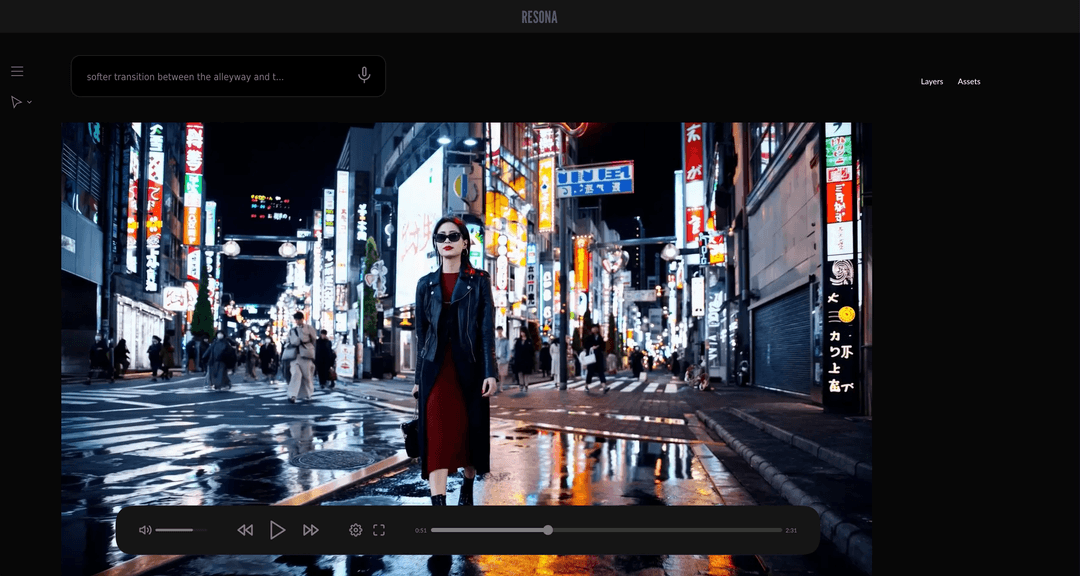Switch to the Layers tab
This screenshot has height=576, width=1080.
pyautogui.click(x=931, y=82)
